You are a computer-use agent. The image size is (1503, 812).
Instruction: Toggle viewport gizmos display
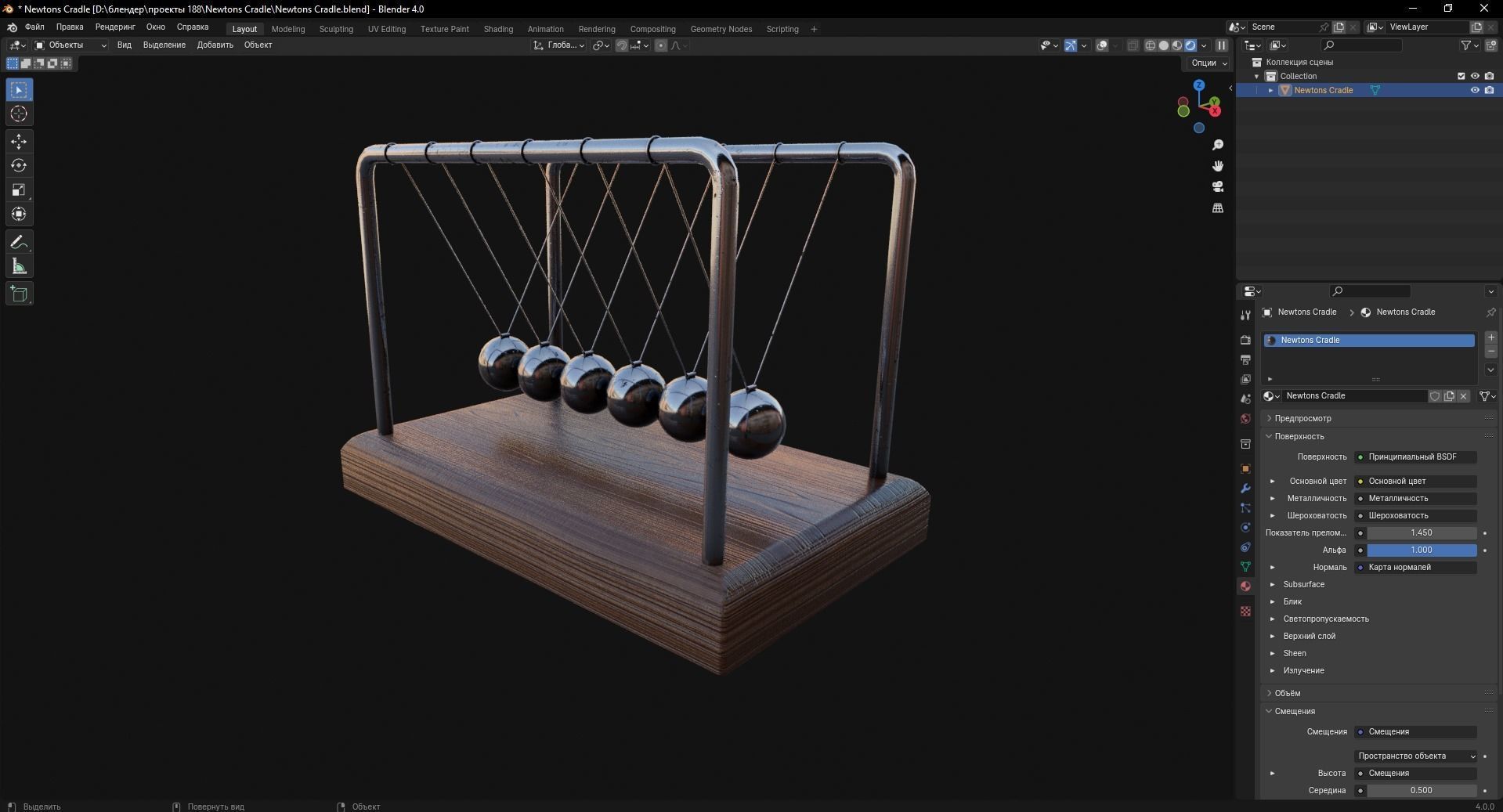point(1071,45)
